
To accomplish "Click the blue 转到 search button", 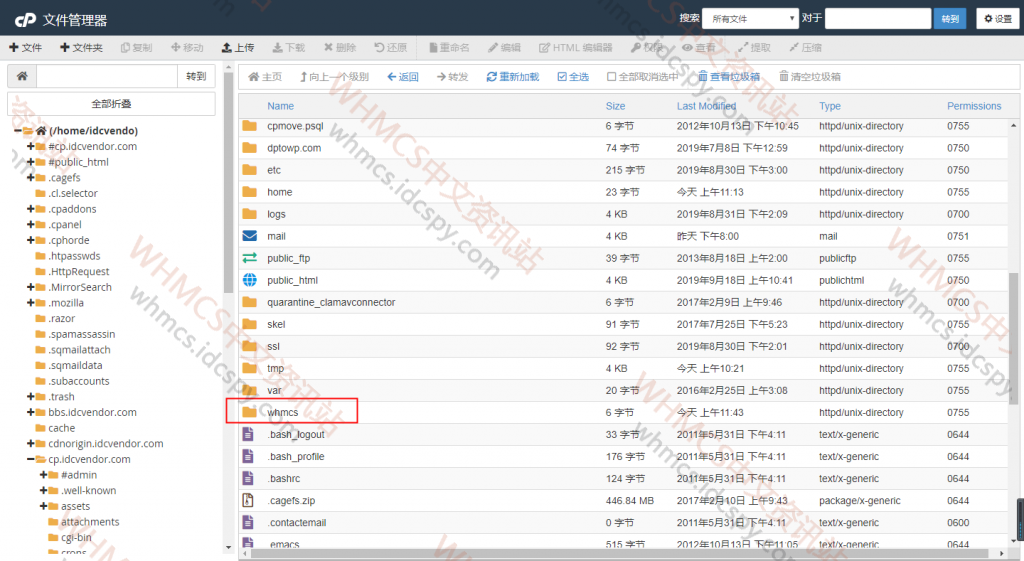I will tap(950, 19).
